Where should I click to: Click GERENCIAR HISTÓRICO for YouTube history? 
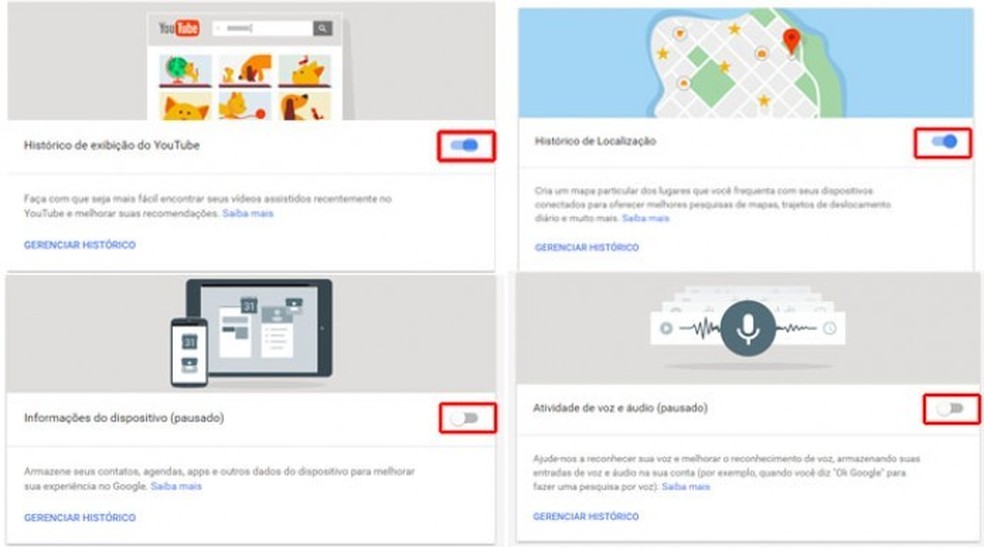[80, 245]
